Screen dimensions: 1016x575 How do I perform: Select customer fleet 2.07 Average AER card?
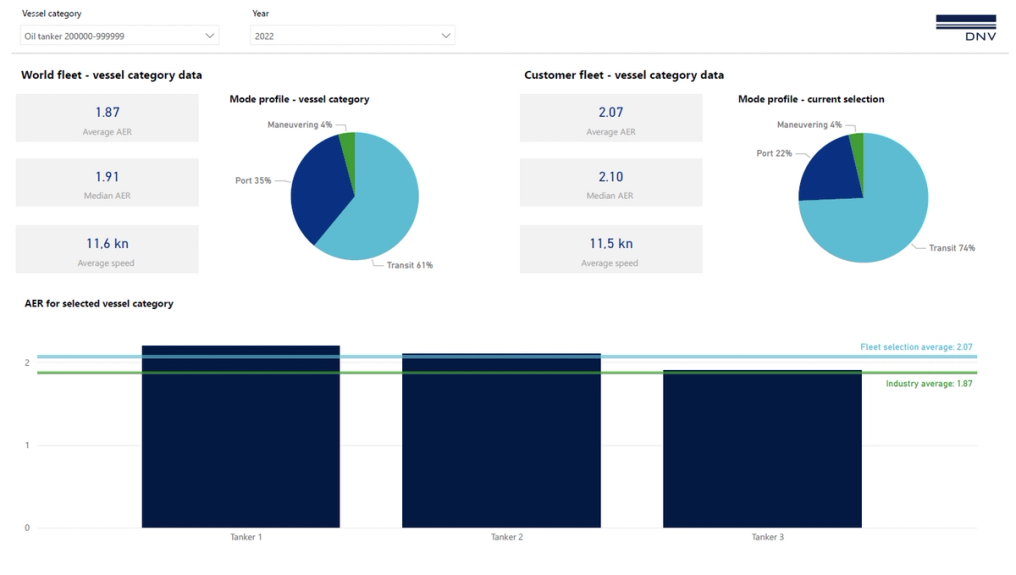(611, 118)
